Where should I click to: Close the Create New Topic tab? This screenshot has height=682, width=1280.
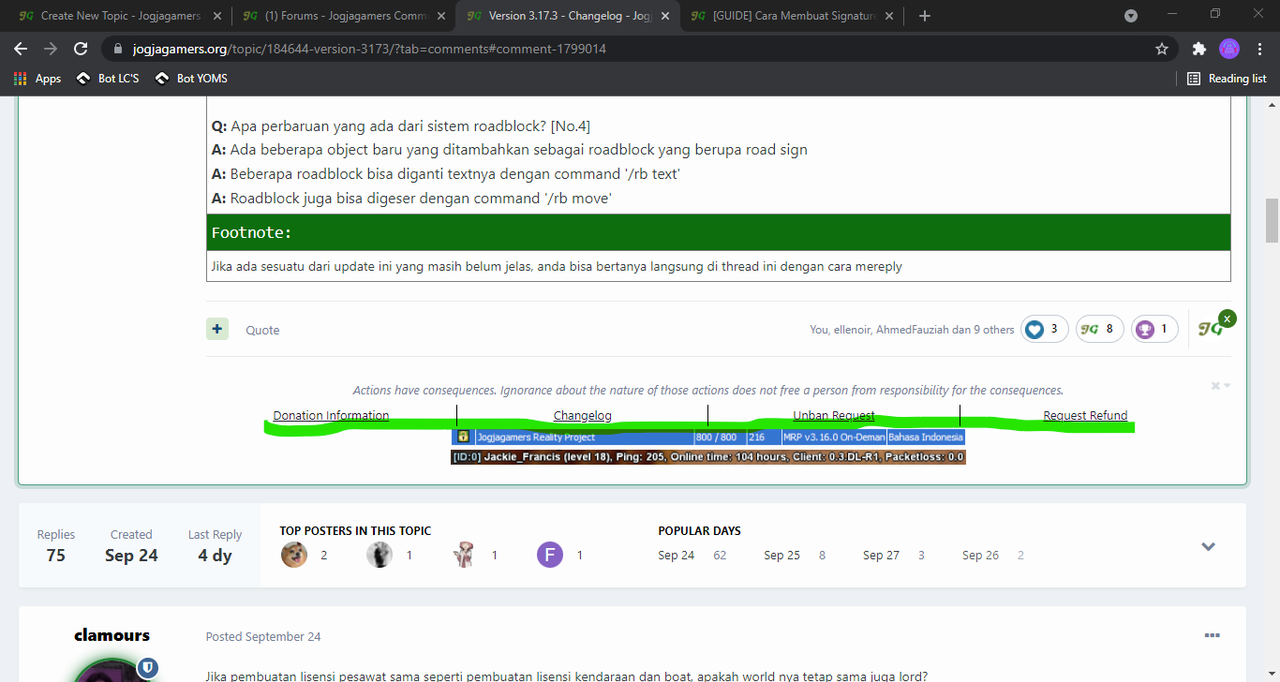217,16
